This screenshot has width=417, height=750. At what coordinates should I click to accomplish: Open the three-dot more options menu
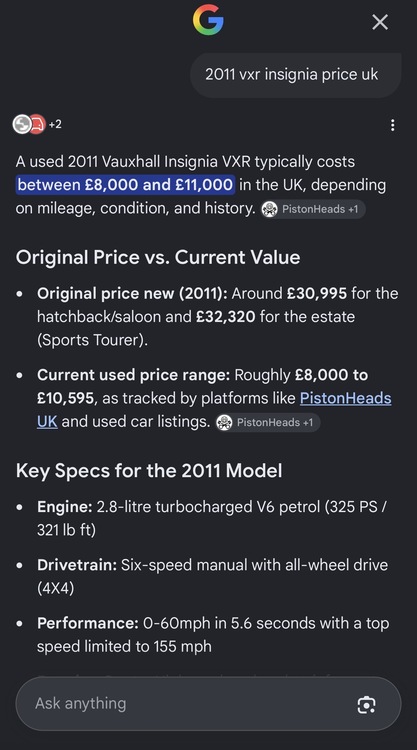pyautogui.click(x=393, y=125)
